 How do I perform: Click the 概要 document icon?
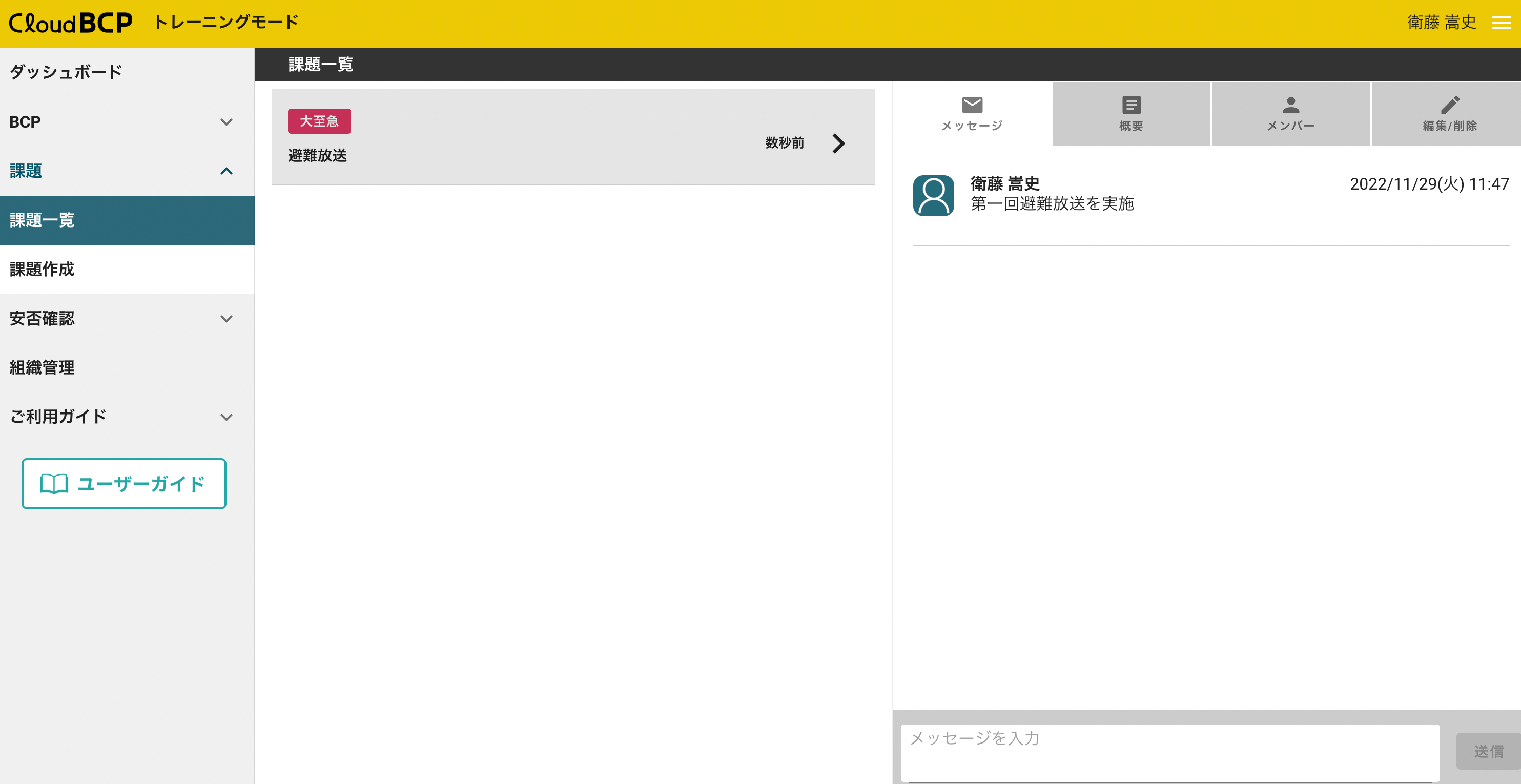1131,105
